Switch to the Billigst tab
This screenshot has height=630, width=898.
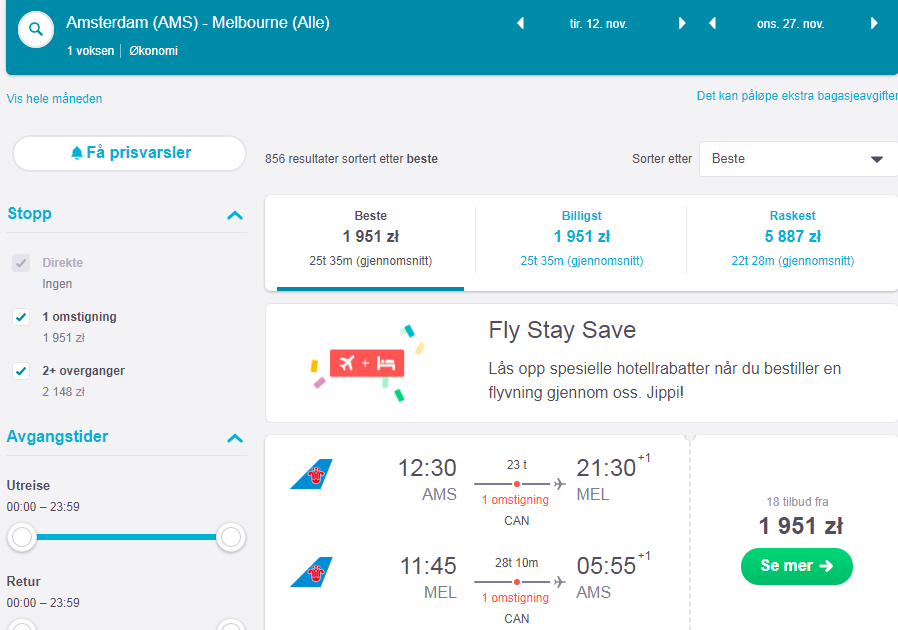581,239
